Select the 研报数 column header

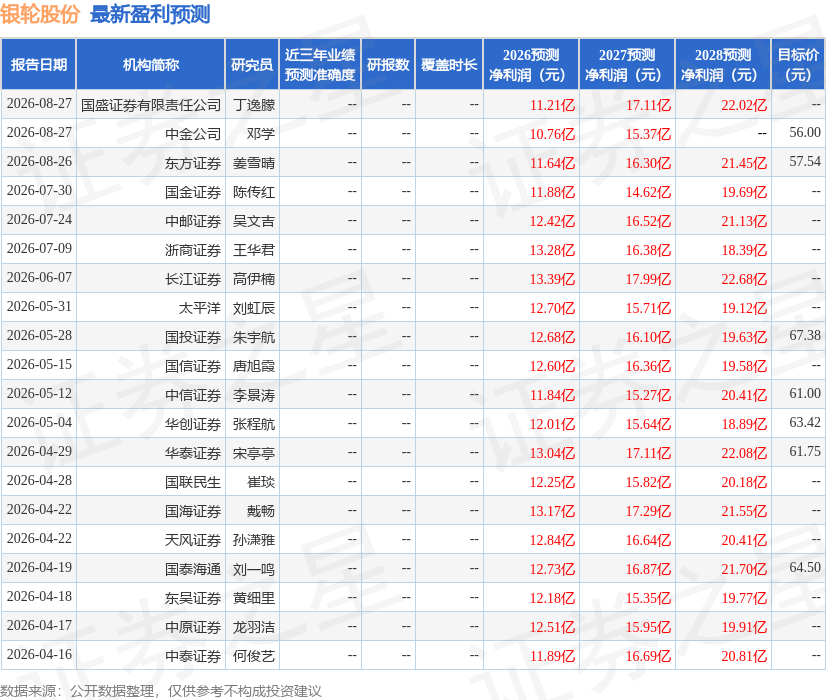pos(388,64)
